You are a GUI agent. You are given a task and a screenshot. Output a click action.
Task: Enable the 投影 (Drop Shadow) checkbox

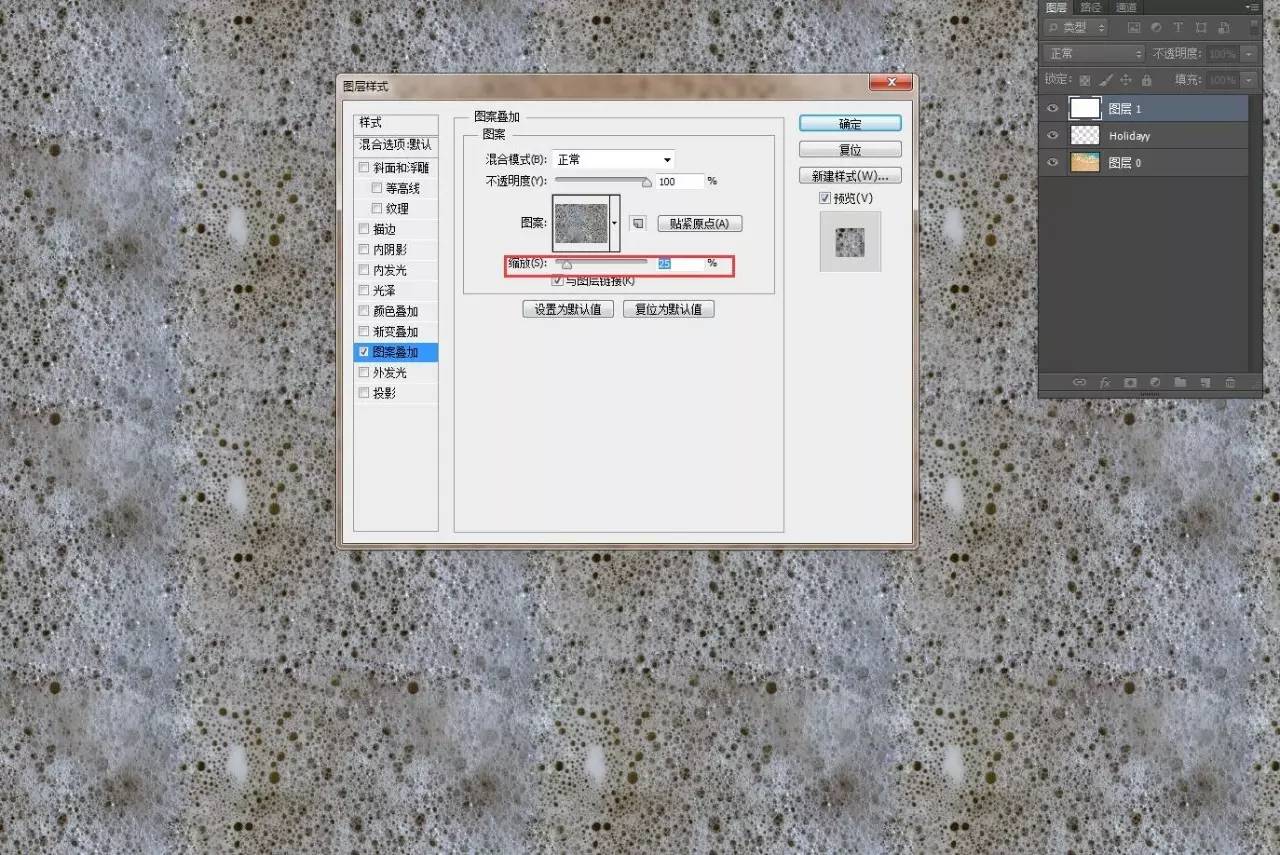pos(364,393)
